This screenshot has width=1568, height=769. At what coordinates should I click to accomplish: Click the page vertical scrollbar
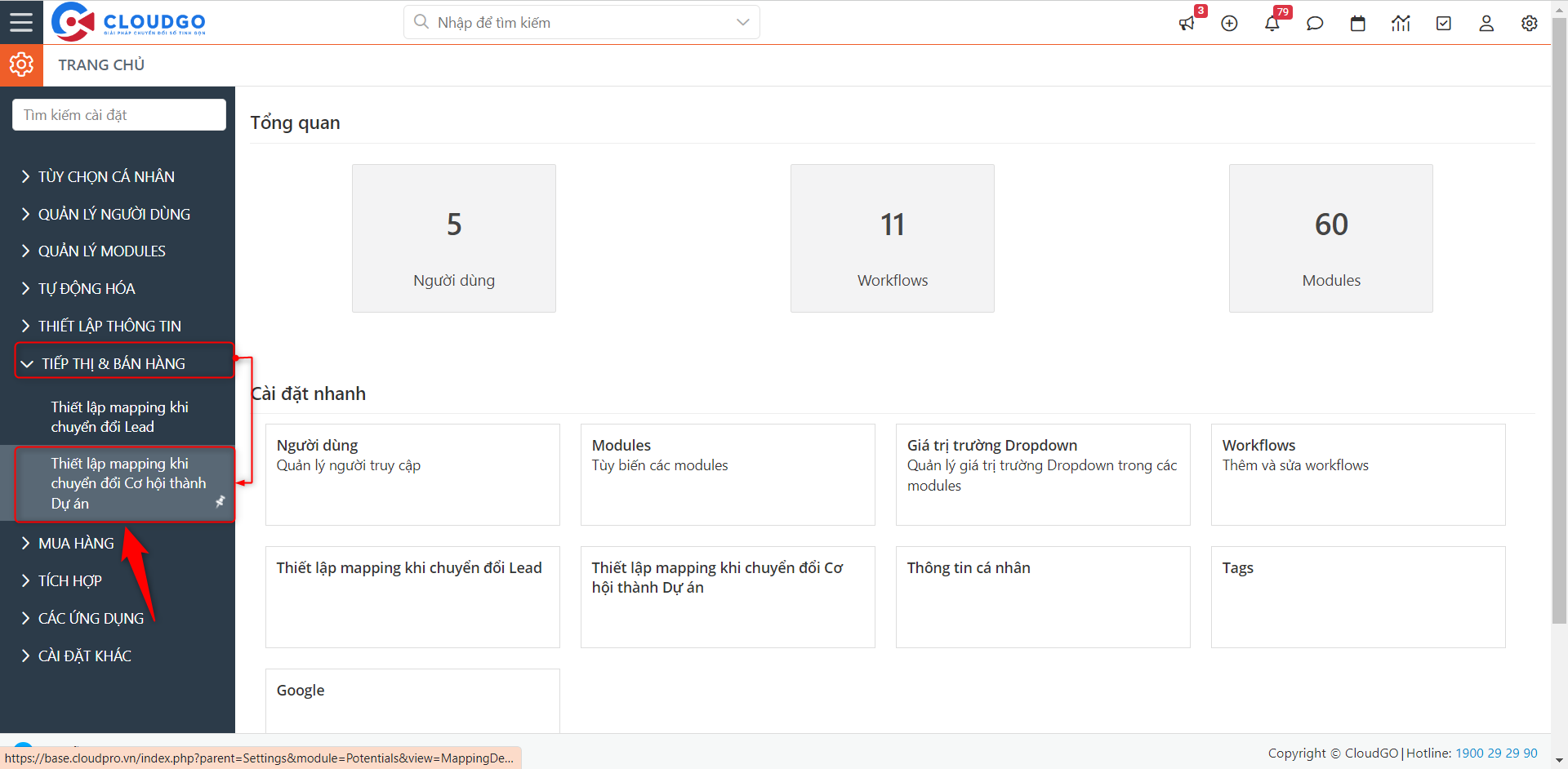[x=1559, y=327]
